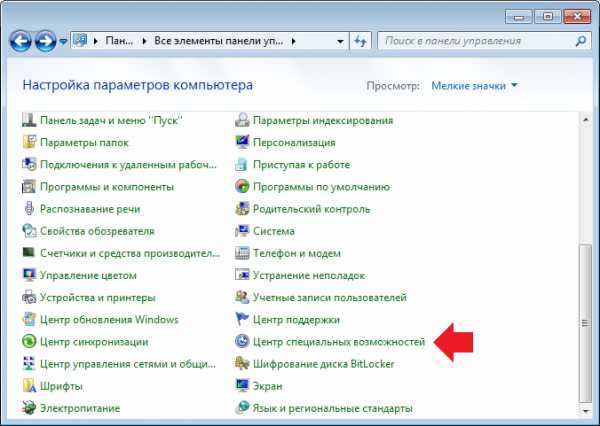Open Учетные записи пользователей link
The width and height of the screenshot is (600, 426).
[329, 297]
